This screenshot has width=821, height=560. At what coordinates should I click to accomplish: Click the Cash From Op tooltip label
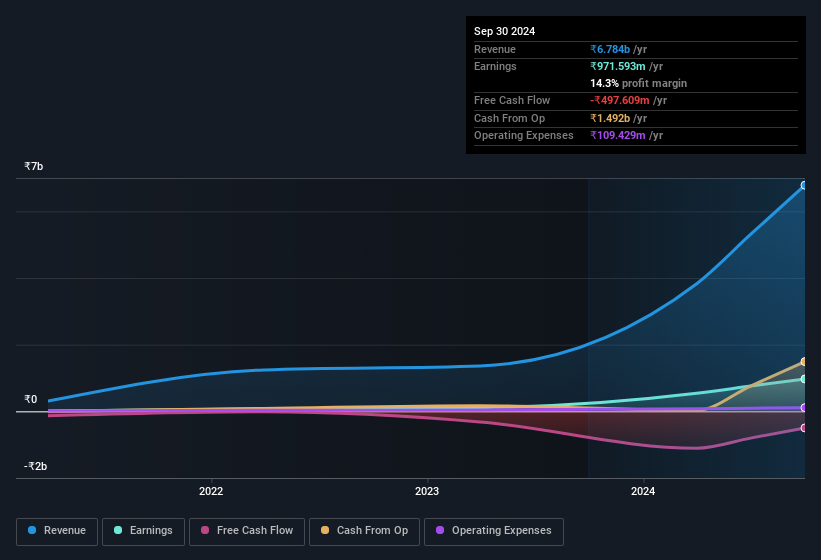pos(509,118)
